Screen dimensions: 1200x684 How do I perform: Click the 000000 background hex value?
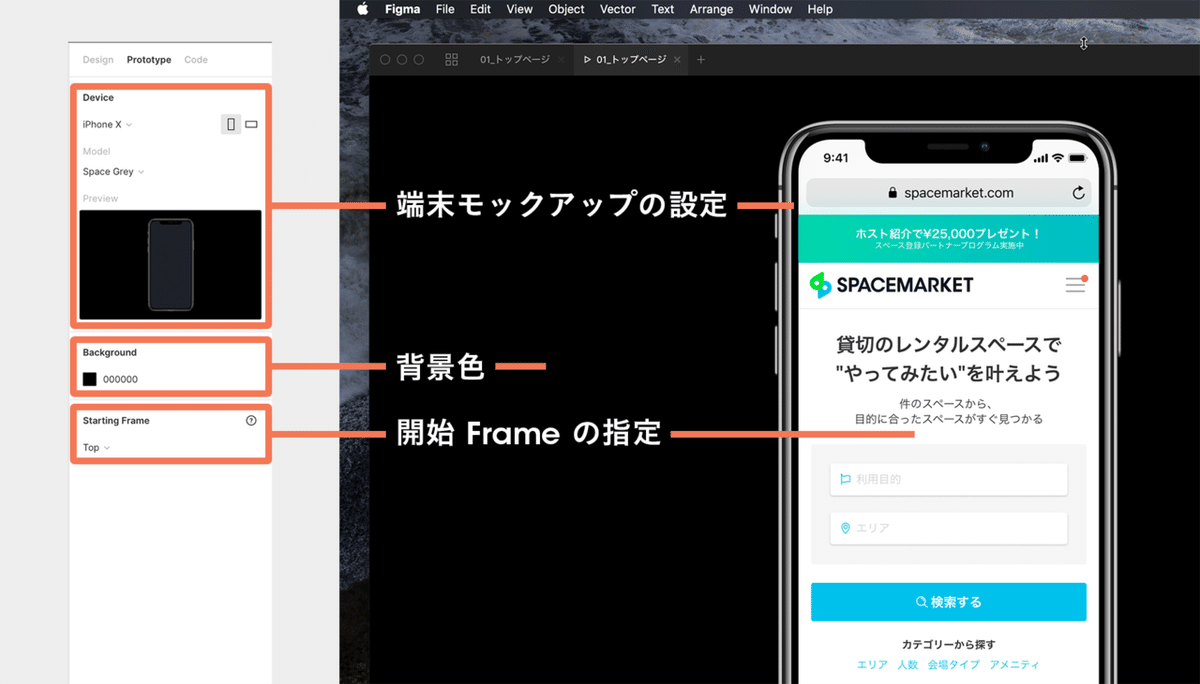tap(120, 380)
